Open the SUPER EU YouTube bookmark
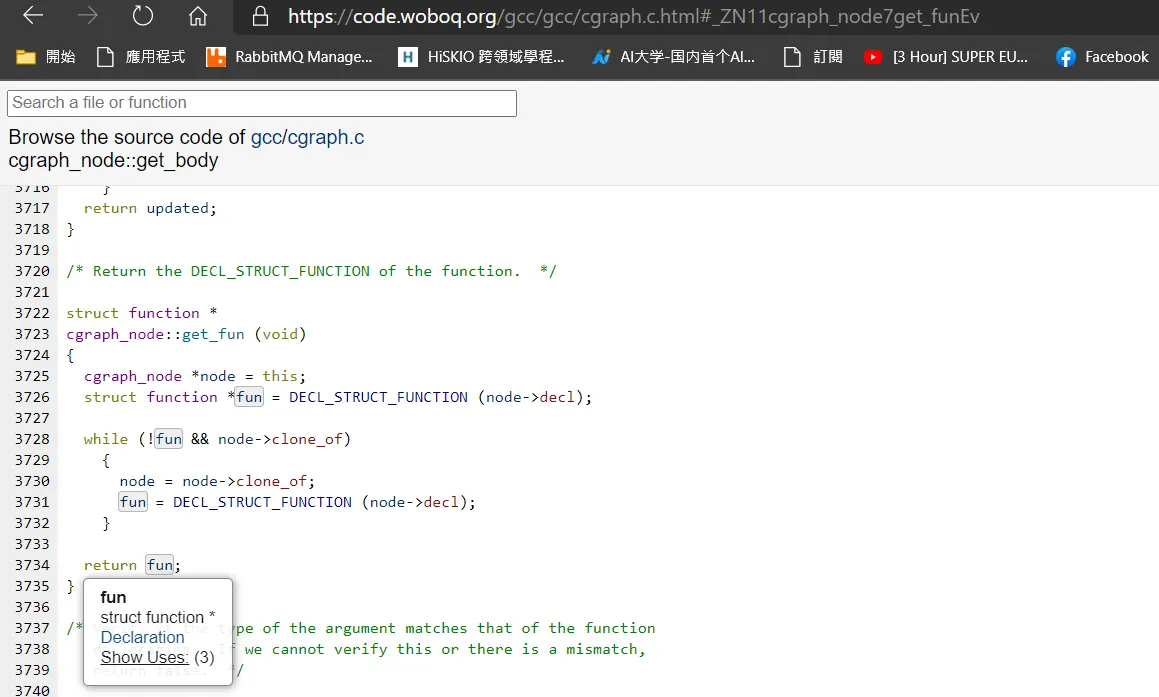 coord(946,57)
